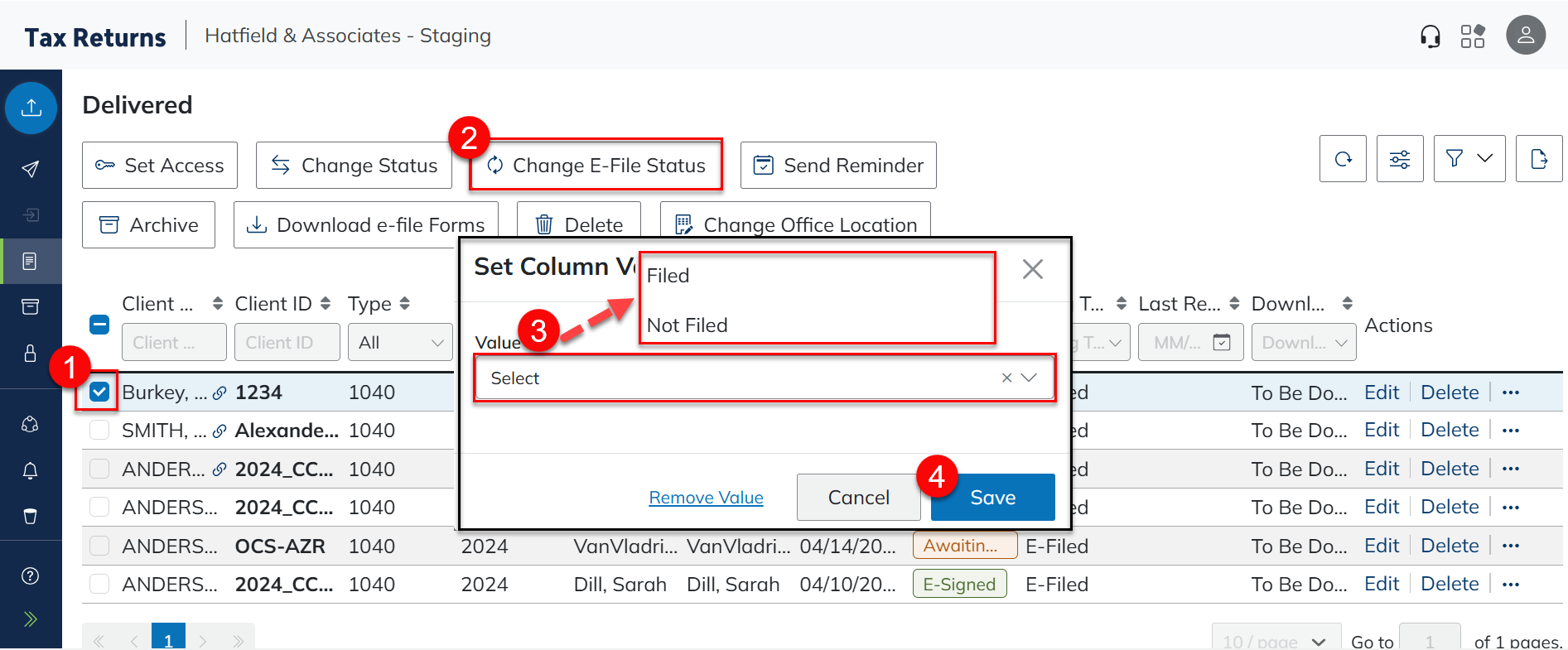The height and width of the screenshot is (650, 1568).
Task: Expand the filter funnel dropdown
Action: [1469, 159]
